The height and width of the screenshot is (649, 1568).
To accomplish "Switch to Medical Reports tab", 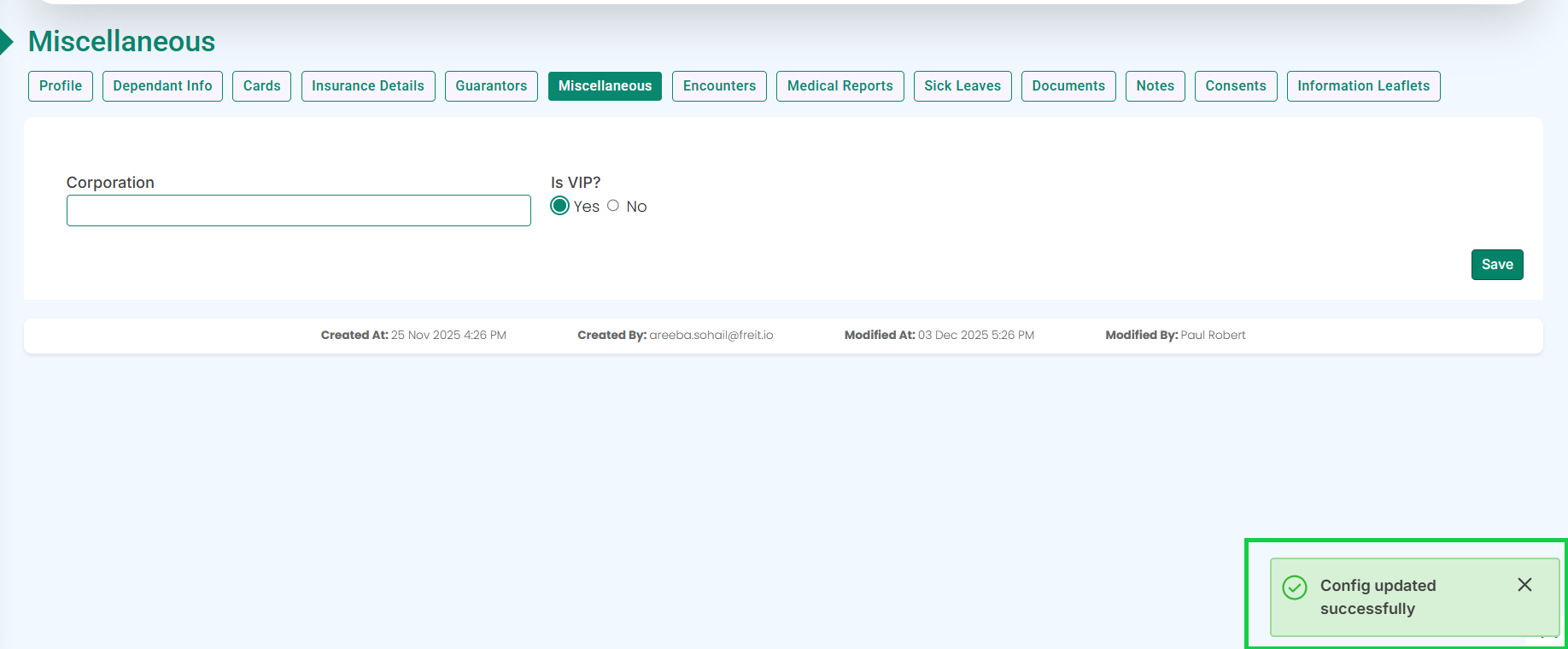I will point(840,86).
